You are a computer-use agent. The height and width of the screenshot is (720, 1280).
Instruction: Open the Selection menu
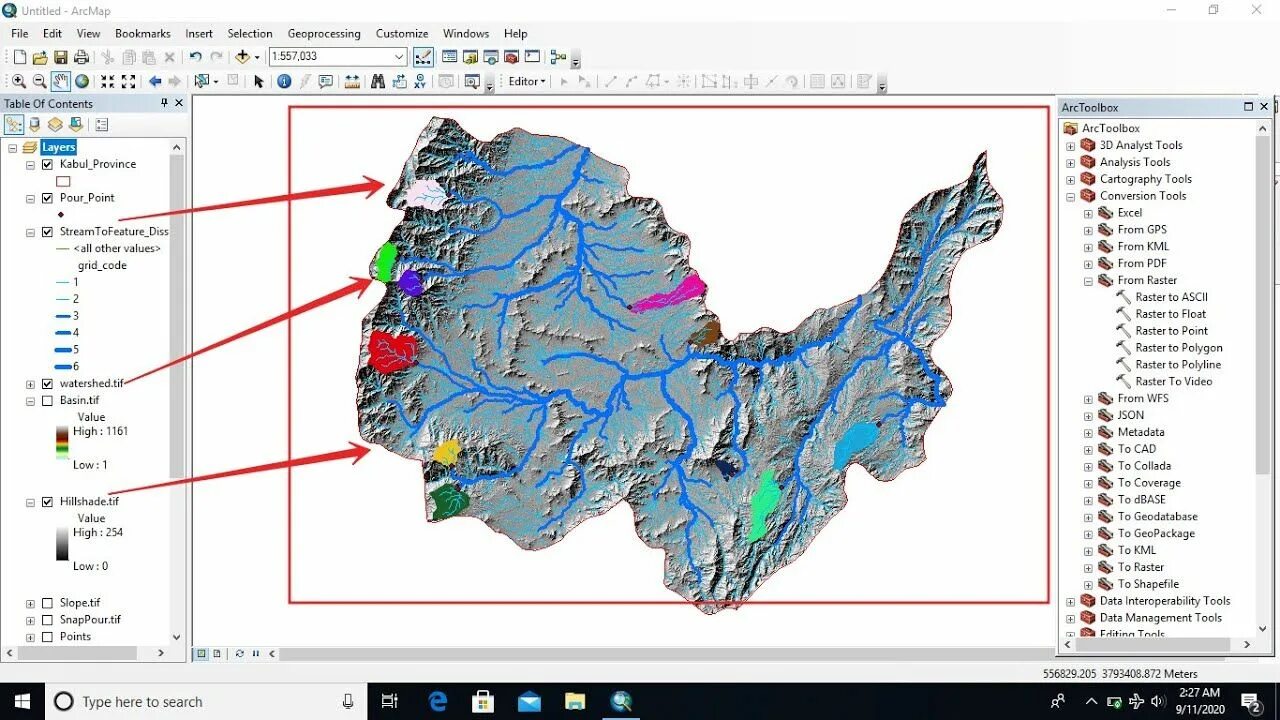[x=250, y=34]
